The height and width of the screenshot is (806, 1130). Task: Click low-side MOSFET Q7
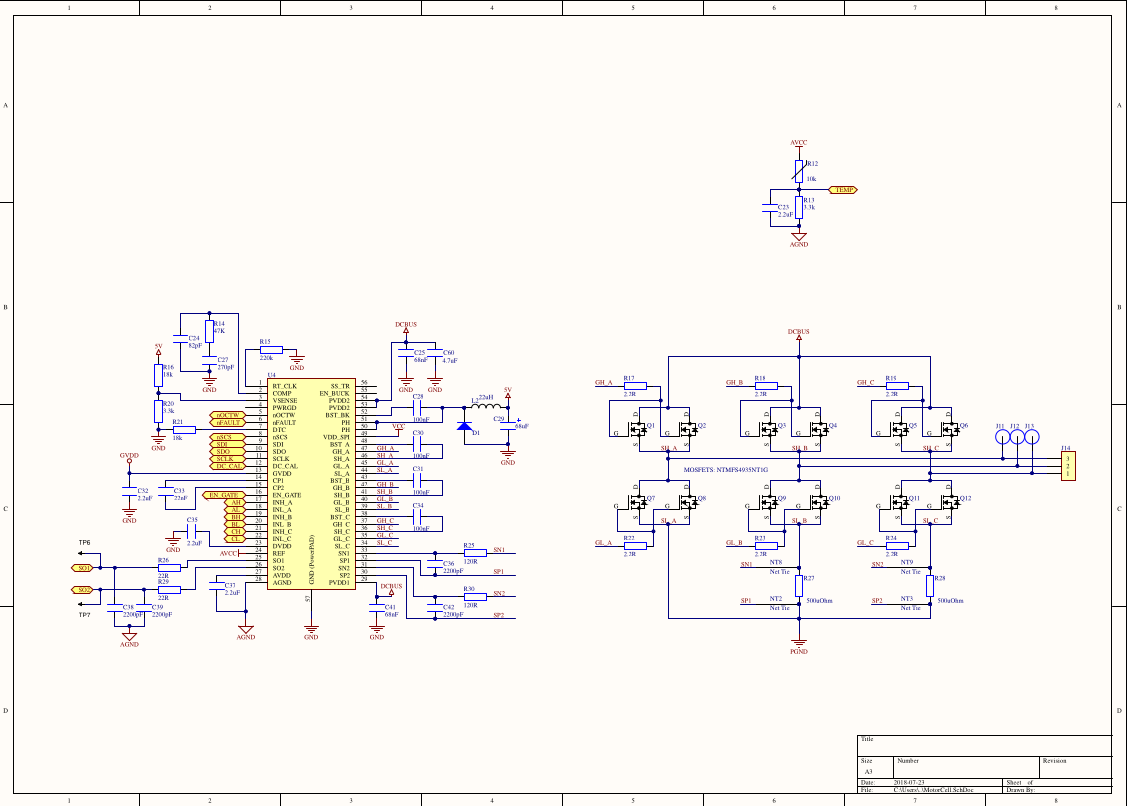pyautogui.click(x=638, y=501)
